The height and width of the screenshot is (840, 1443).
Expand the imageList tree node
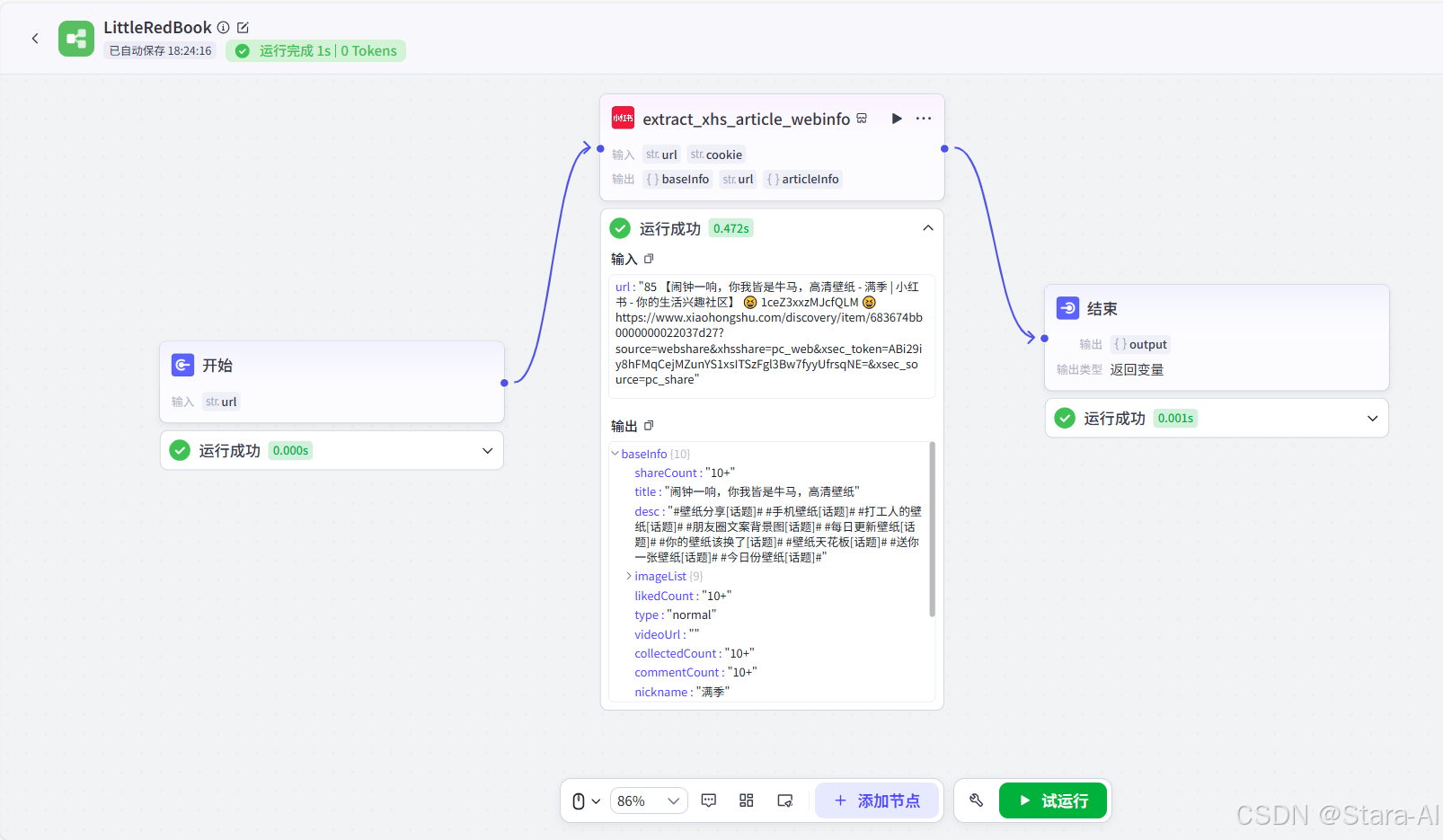tap(629, 576)
